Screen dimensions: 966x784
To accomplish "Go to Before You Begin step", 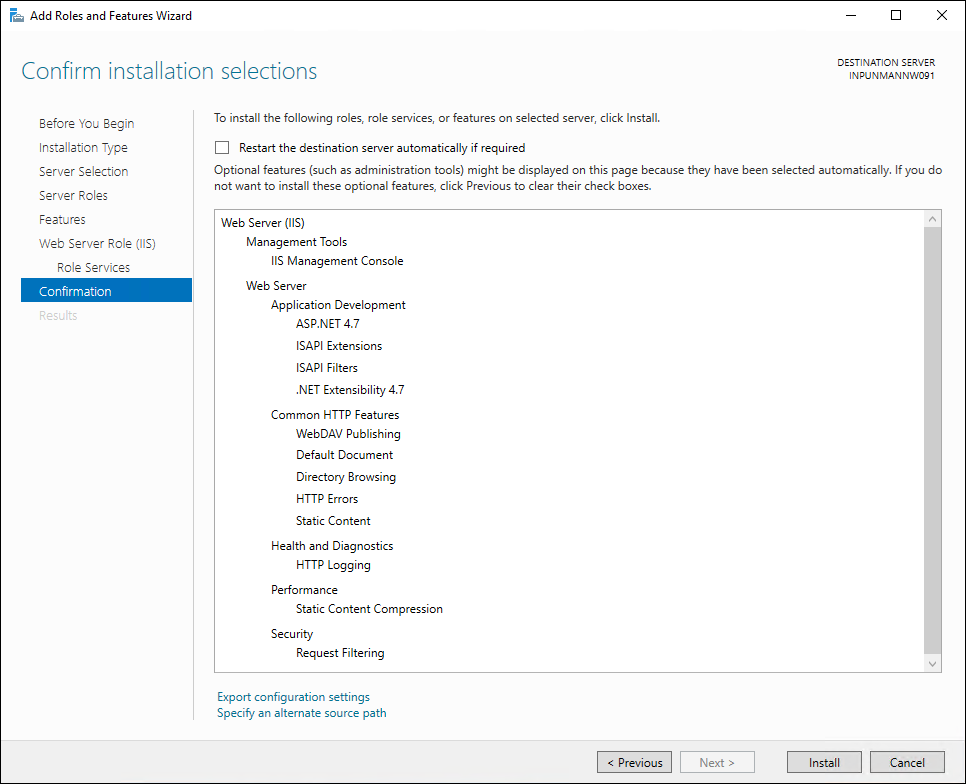I will click(86, 124).
